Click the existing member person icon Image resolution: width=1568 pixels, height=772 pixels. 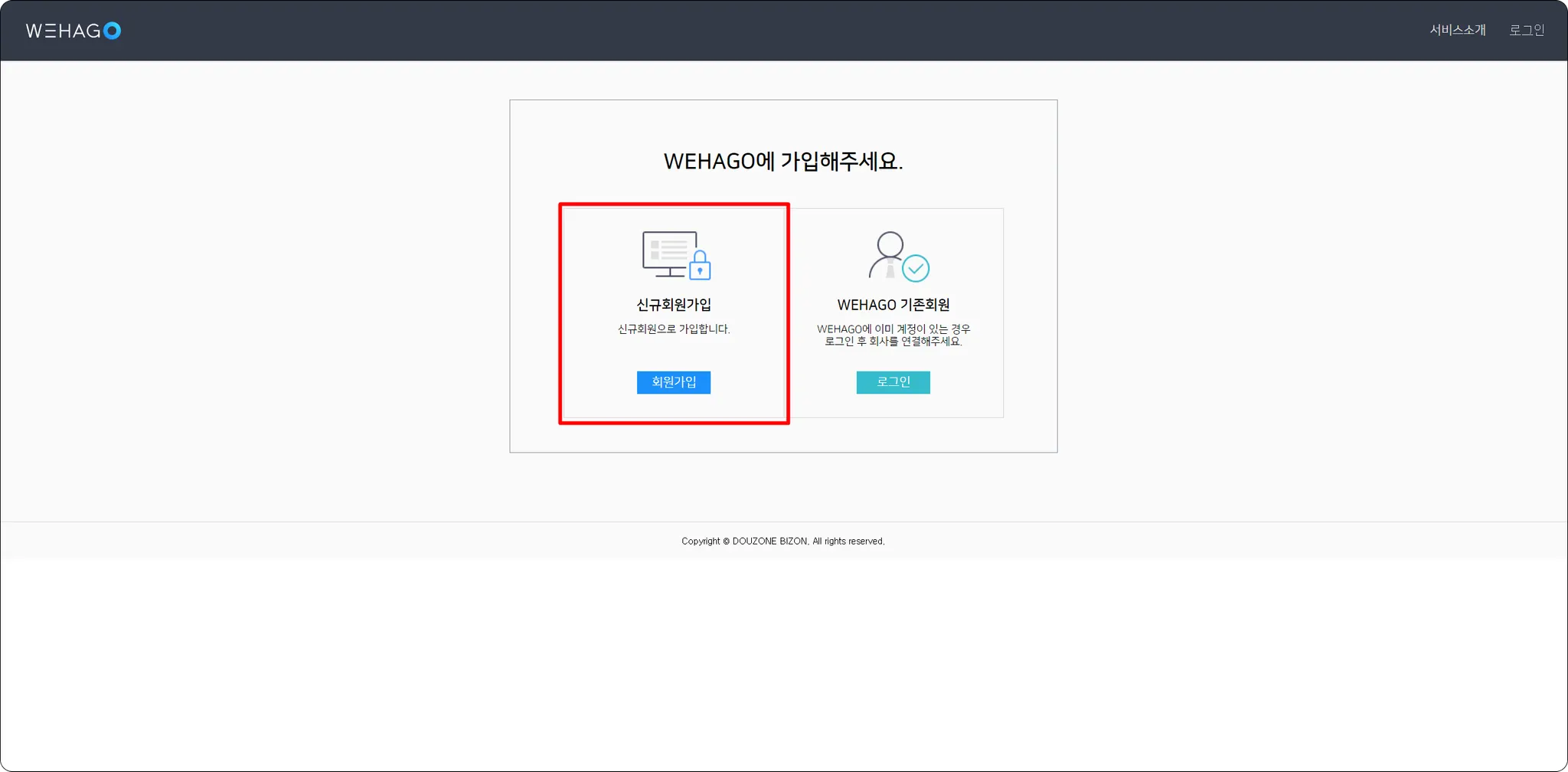coord(899,257)
